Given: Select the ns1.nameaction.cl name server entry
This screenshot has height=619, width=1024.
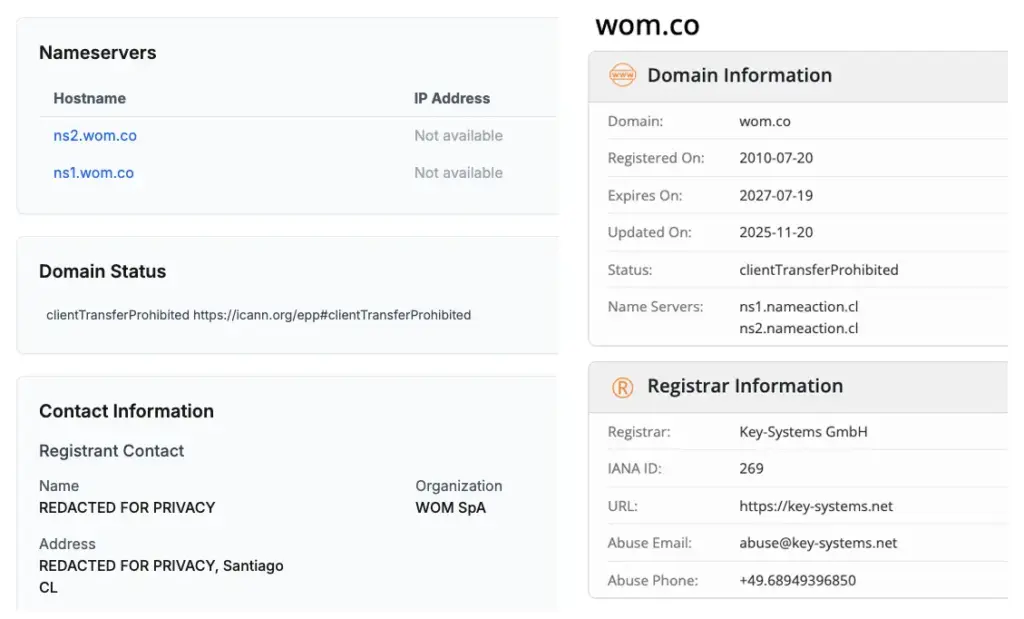Looking at the screenshot, I should tap(799, 307).
